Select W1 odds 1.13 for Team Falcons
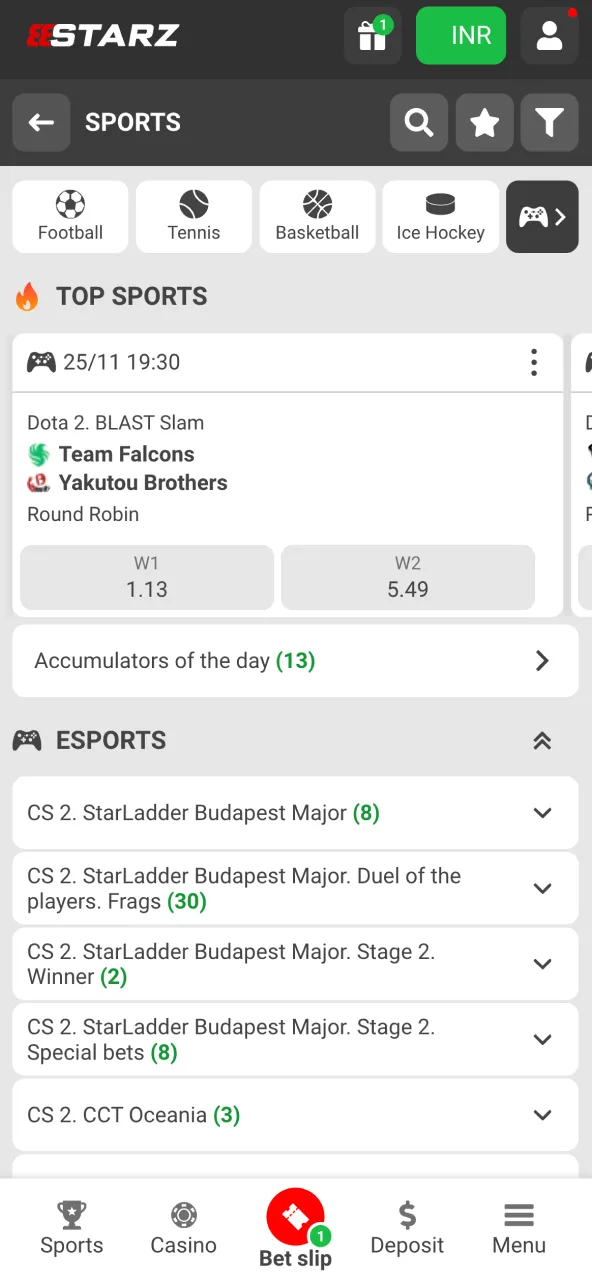The image size is (592, 1280). tap(146, 577)
